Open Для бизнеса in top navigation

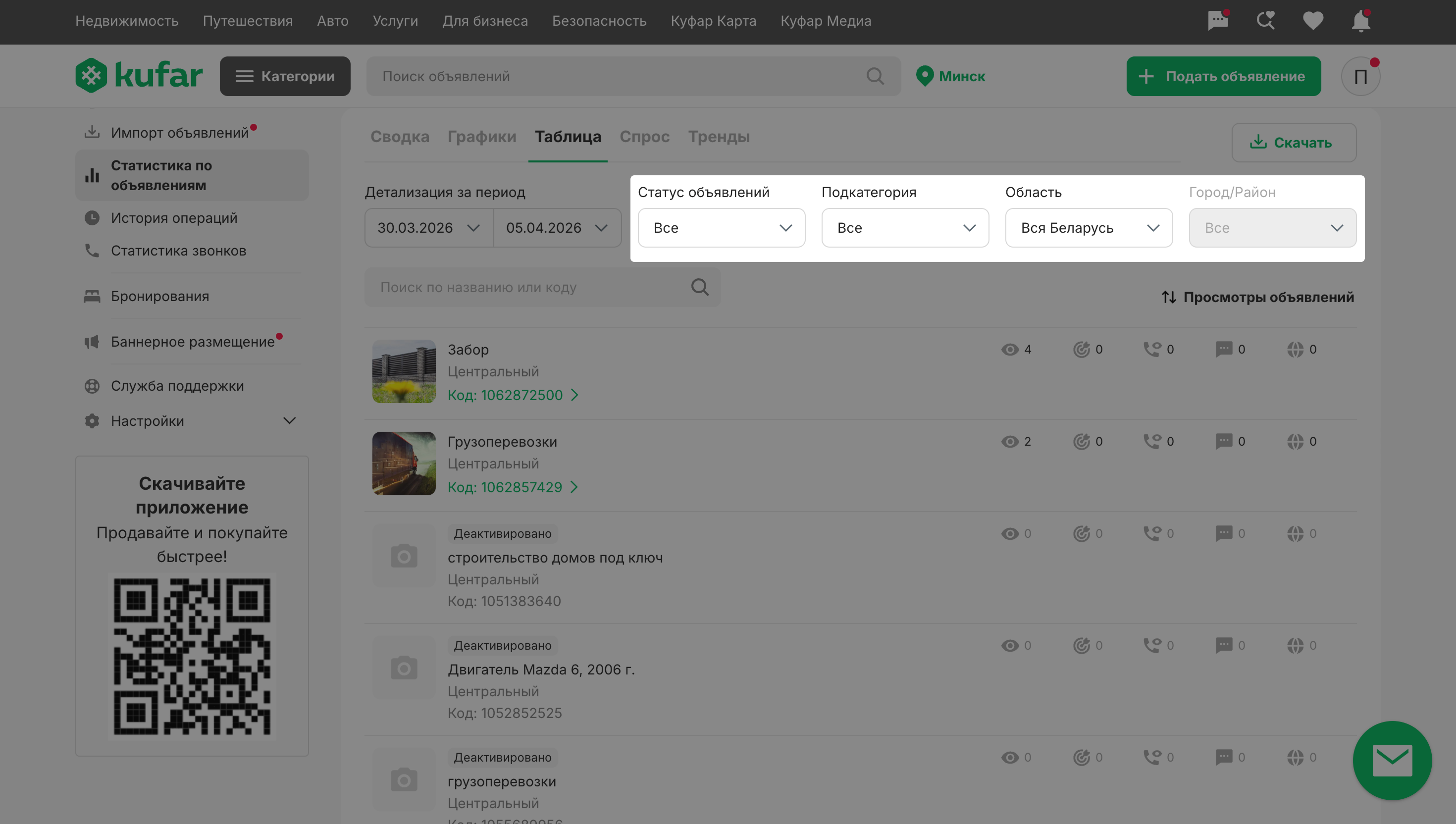[485, 21]
